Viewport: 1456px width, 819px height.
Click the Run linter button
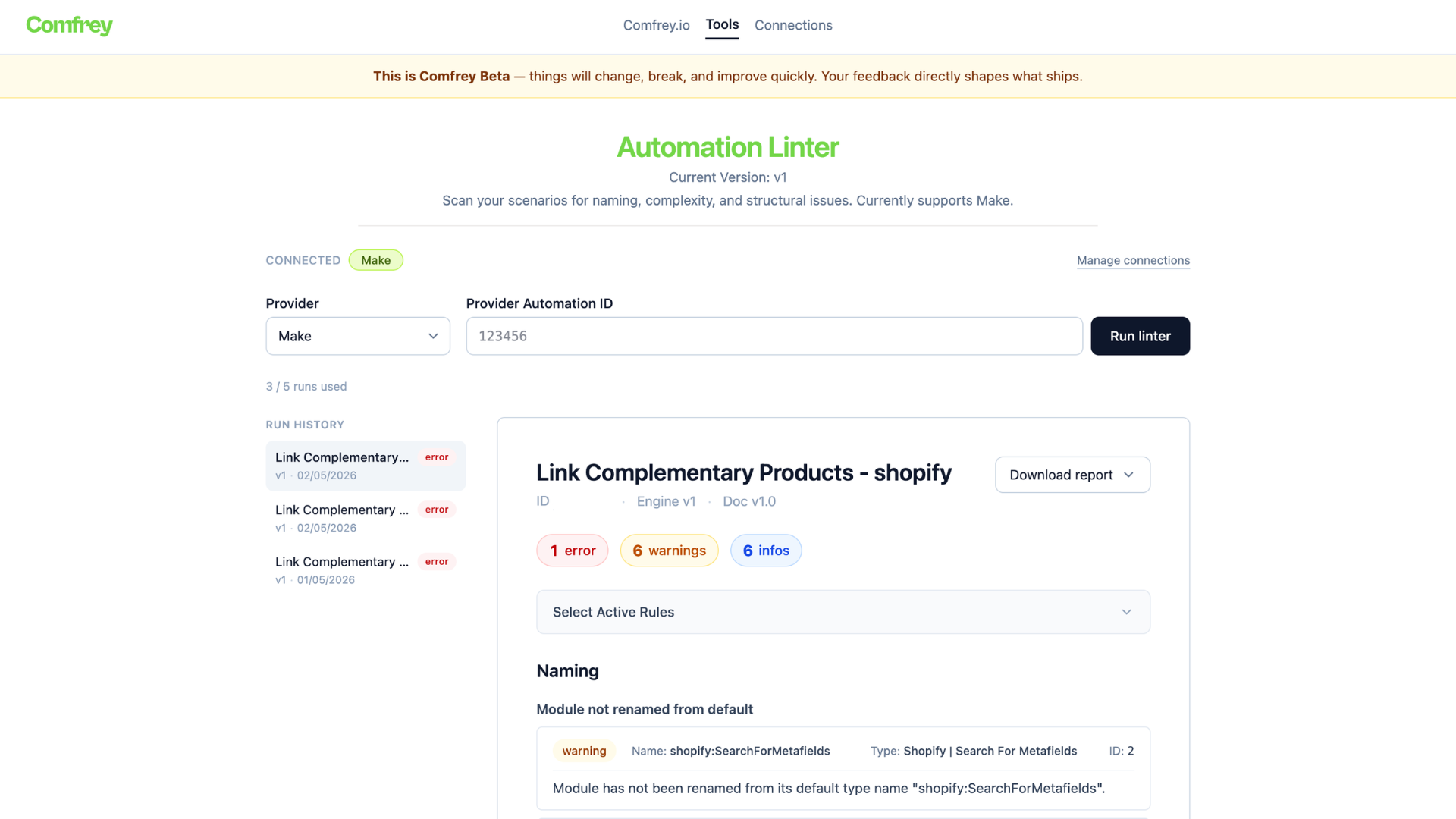pos(1141,336)
